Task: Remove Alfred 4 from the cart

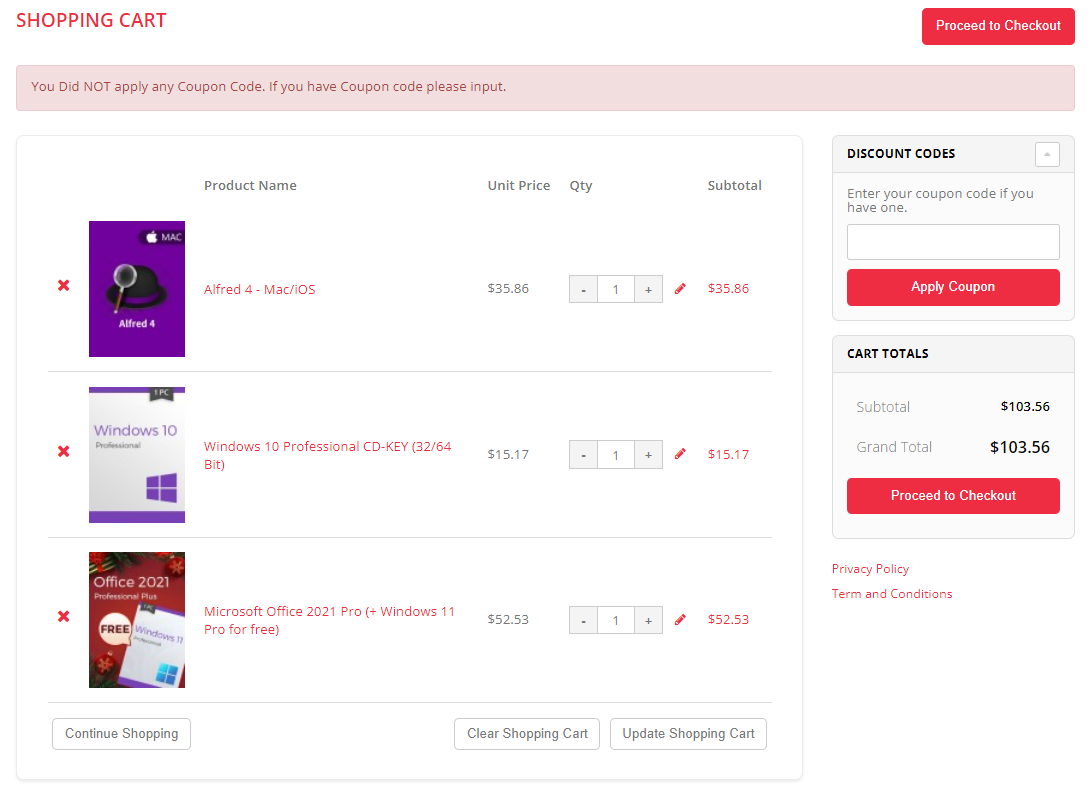Action: point(64,286)
